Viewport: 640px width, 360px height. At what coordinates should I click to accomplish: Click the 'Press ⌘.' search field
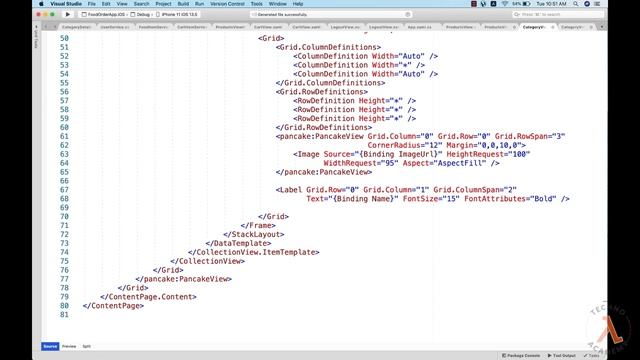[x=558, y=14]
